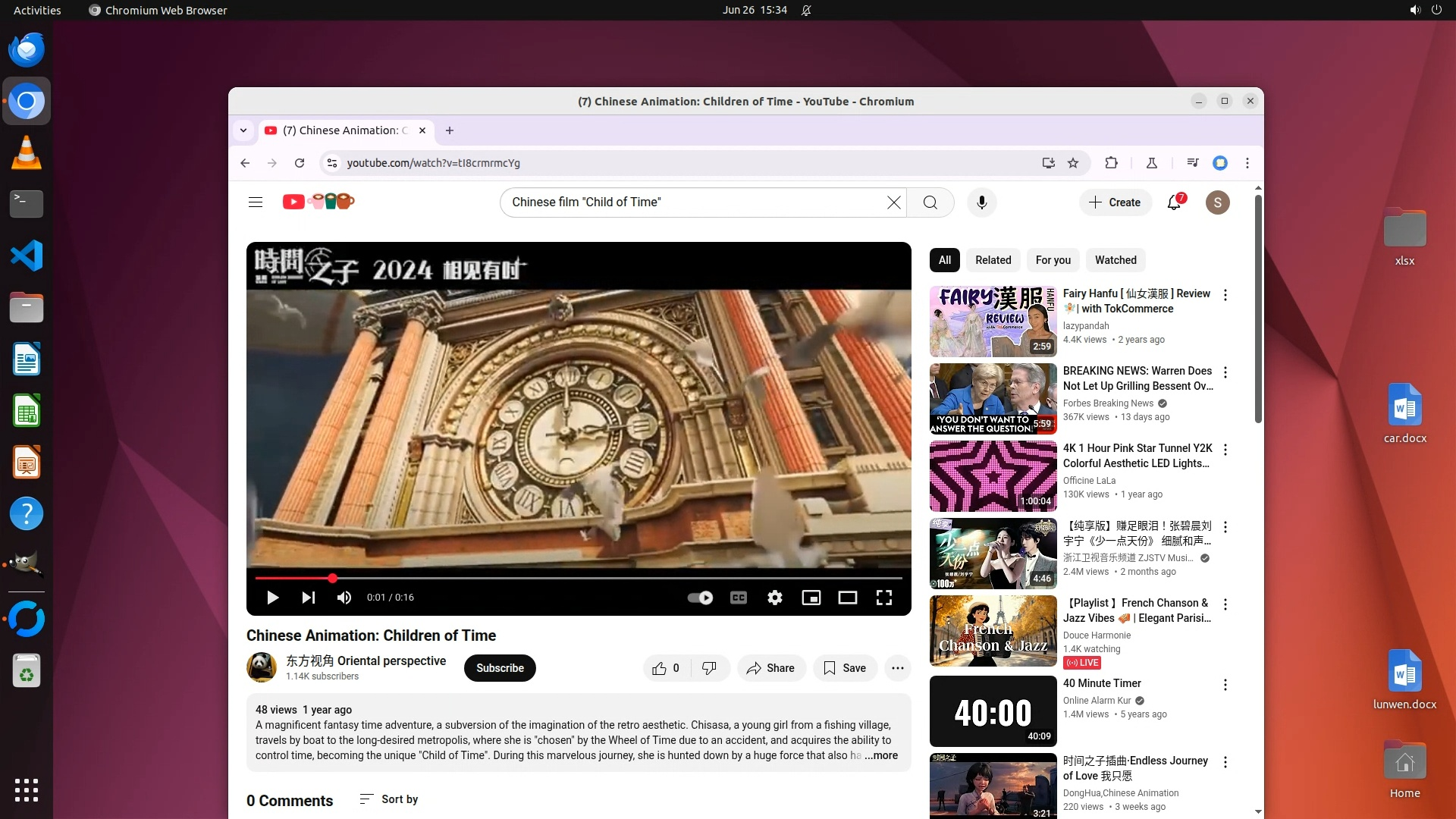Seek on the red video progress bar

(x=576, y=578)
